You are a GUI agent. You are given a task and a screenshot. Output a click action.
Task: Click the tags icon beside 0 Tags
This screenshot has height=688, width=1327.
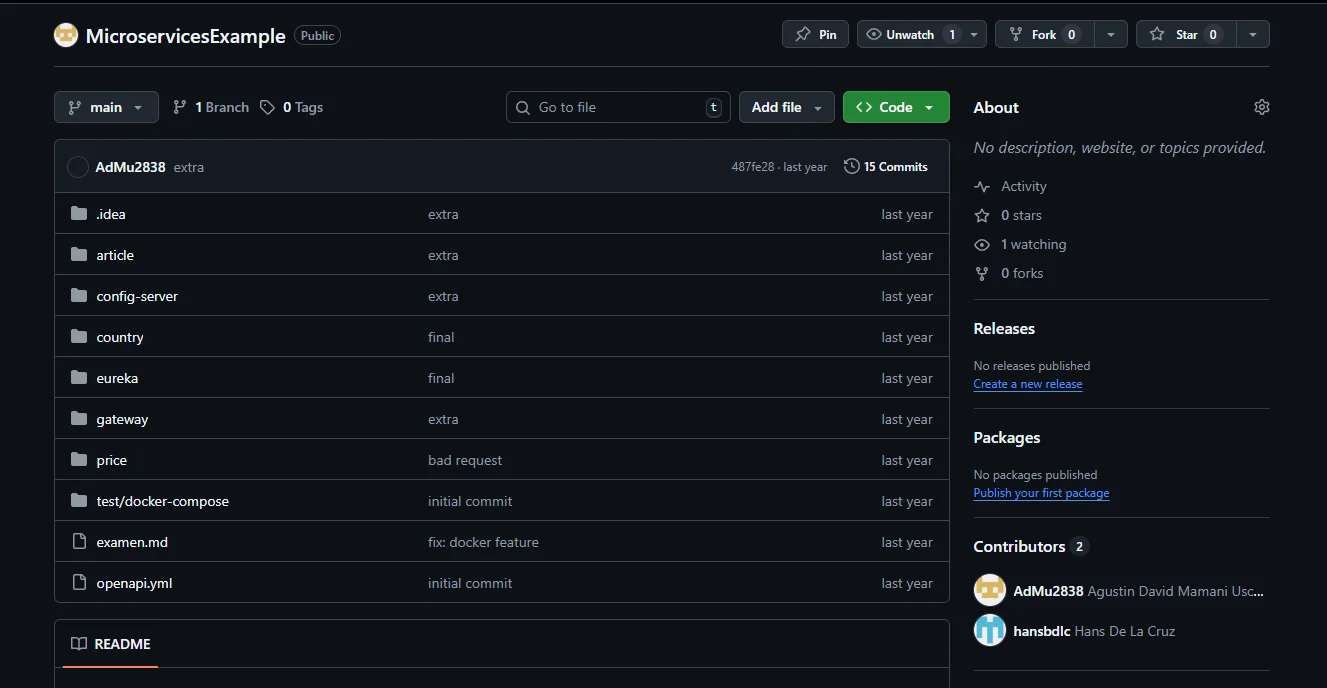pos(267,107)
